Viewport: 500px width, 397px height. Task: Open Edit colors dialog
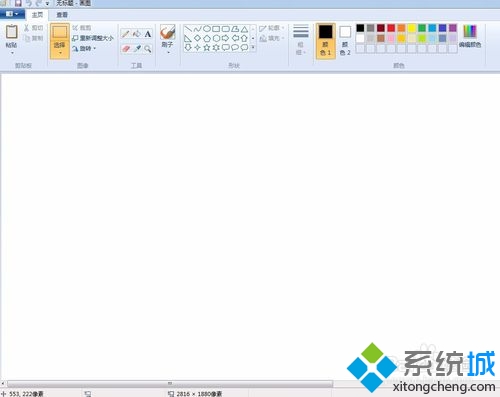click(470, 36)
